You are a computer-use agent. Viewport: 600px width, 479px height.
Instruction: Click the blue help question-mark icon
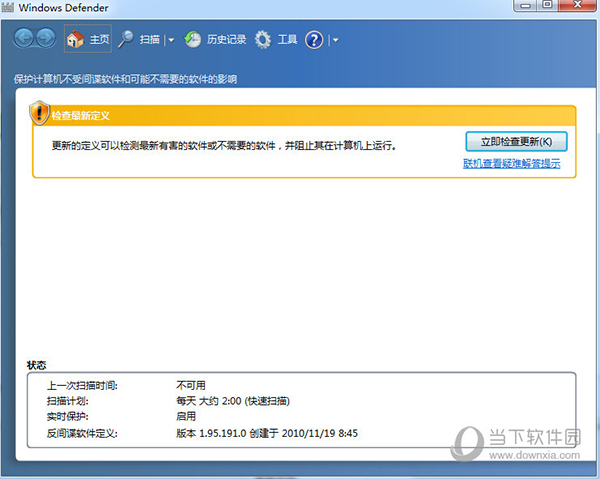click(x=314, y=40)
